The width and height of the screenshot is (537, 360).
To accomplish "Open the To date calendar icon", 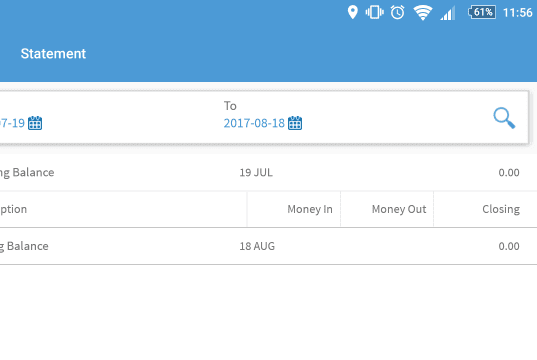I will 295,123.
